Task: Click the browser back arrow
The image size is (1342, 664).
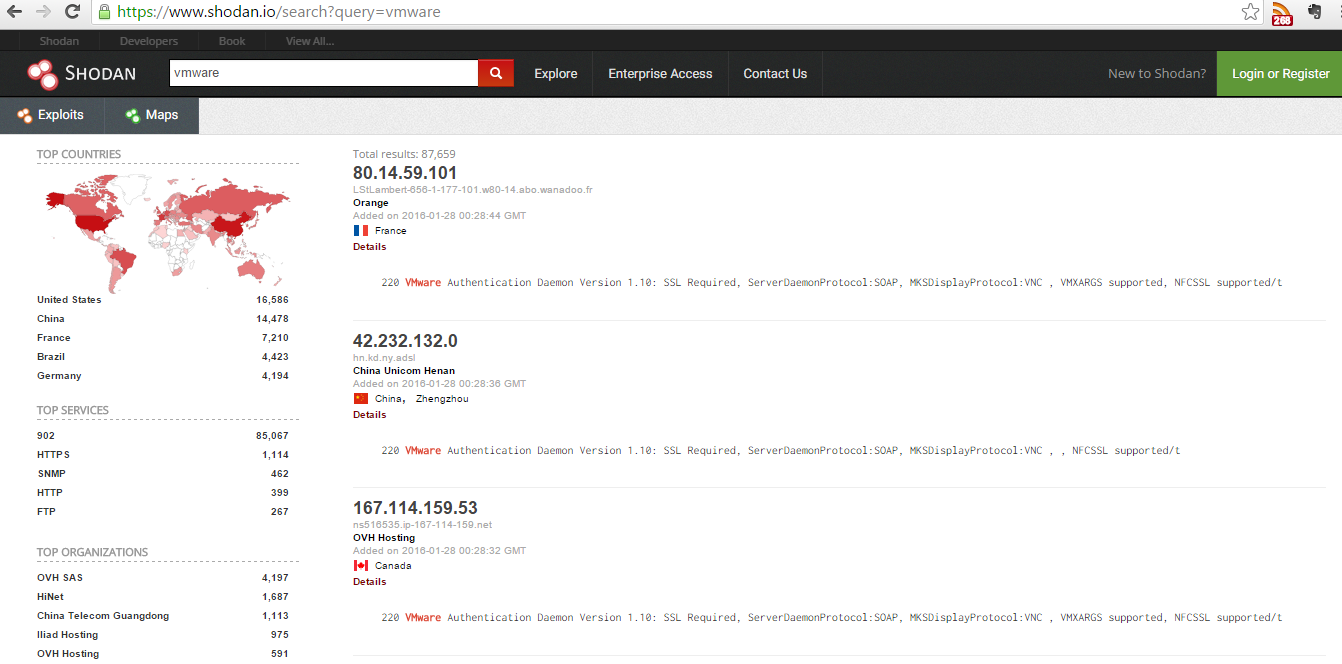Action: (x=14, y=12)
